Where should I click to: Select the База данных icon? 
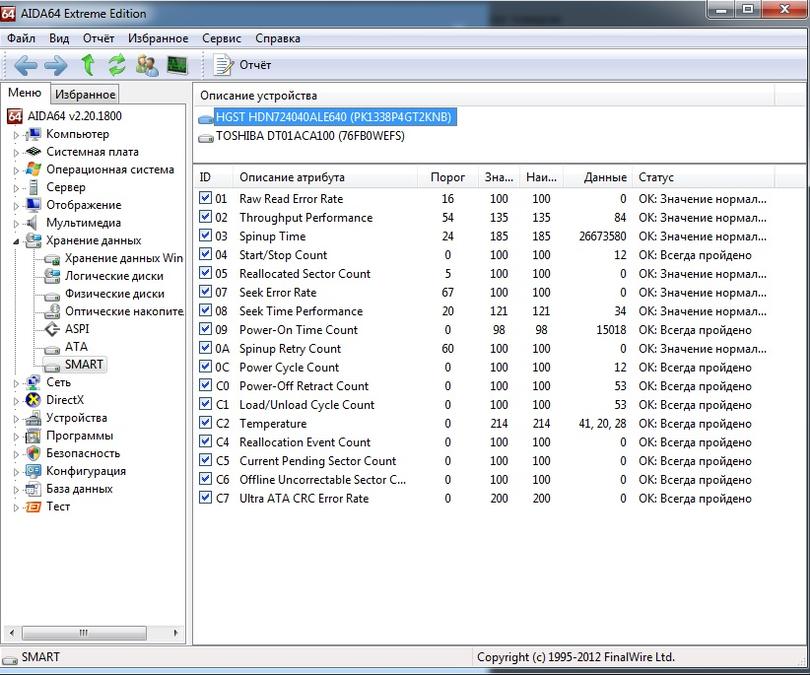(34, 489)
